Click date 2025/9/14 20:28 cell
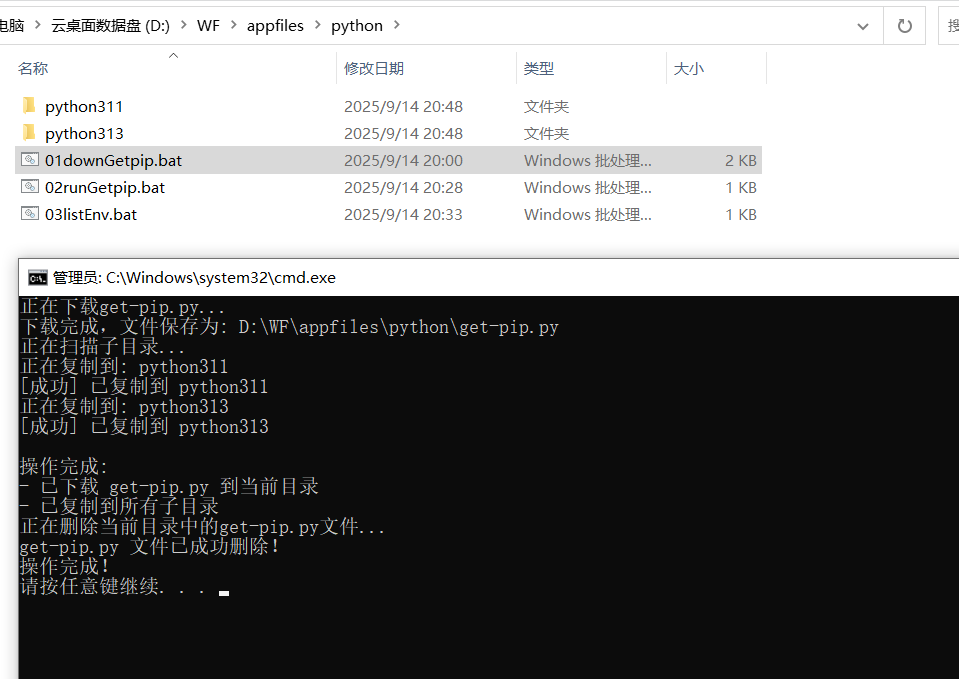The height and width of the screenshot is (679, 959). (x=403, y=187)
